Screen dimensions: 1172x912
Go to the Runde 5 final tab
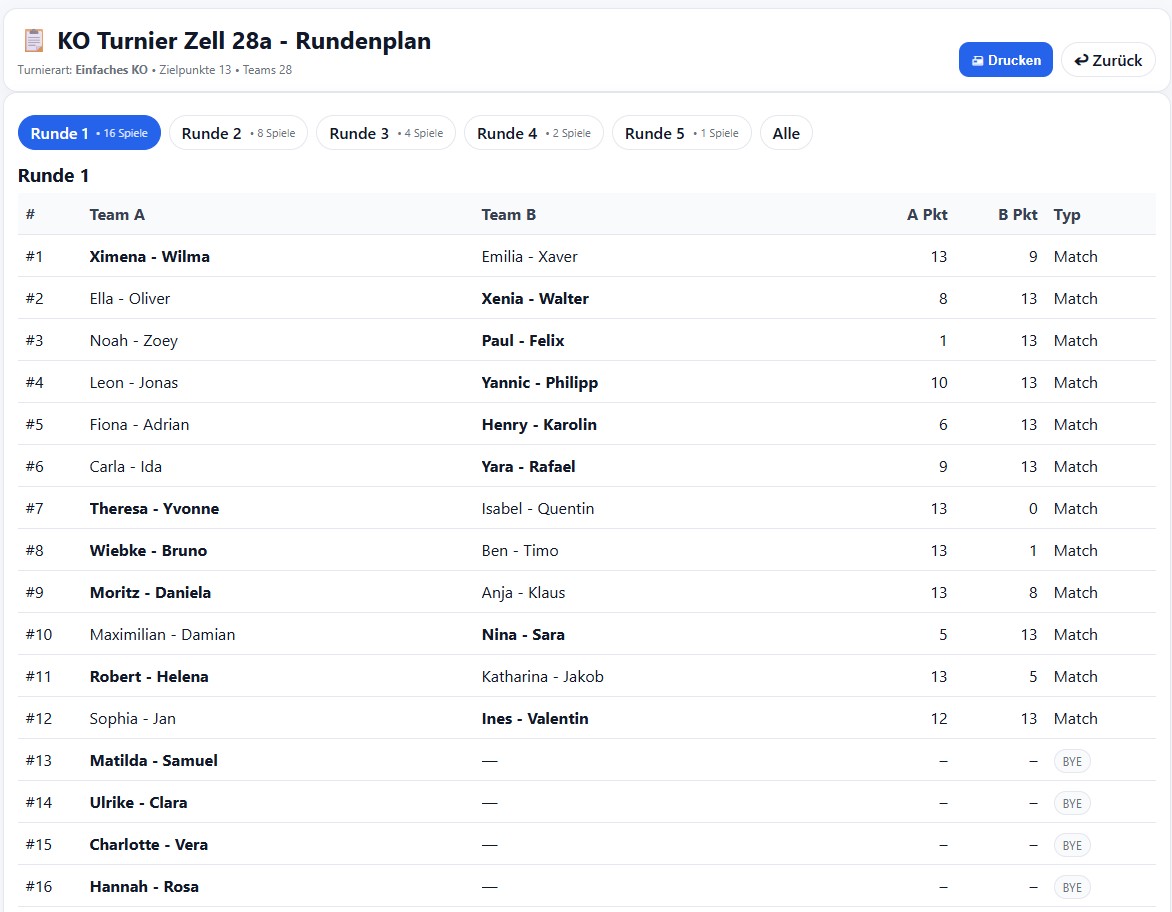click(681, 133)
